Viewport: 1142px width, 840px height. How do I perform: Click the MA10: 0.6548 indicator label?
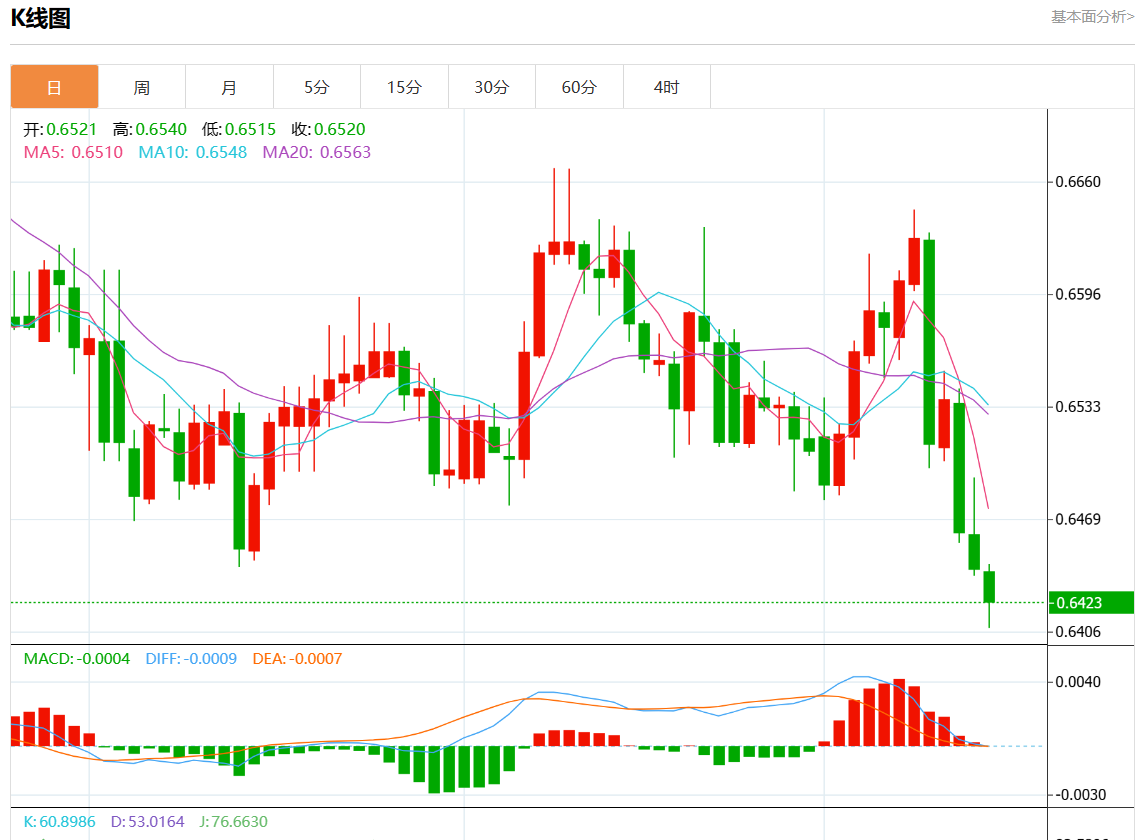[192, 152]
